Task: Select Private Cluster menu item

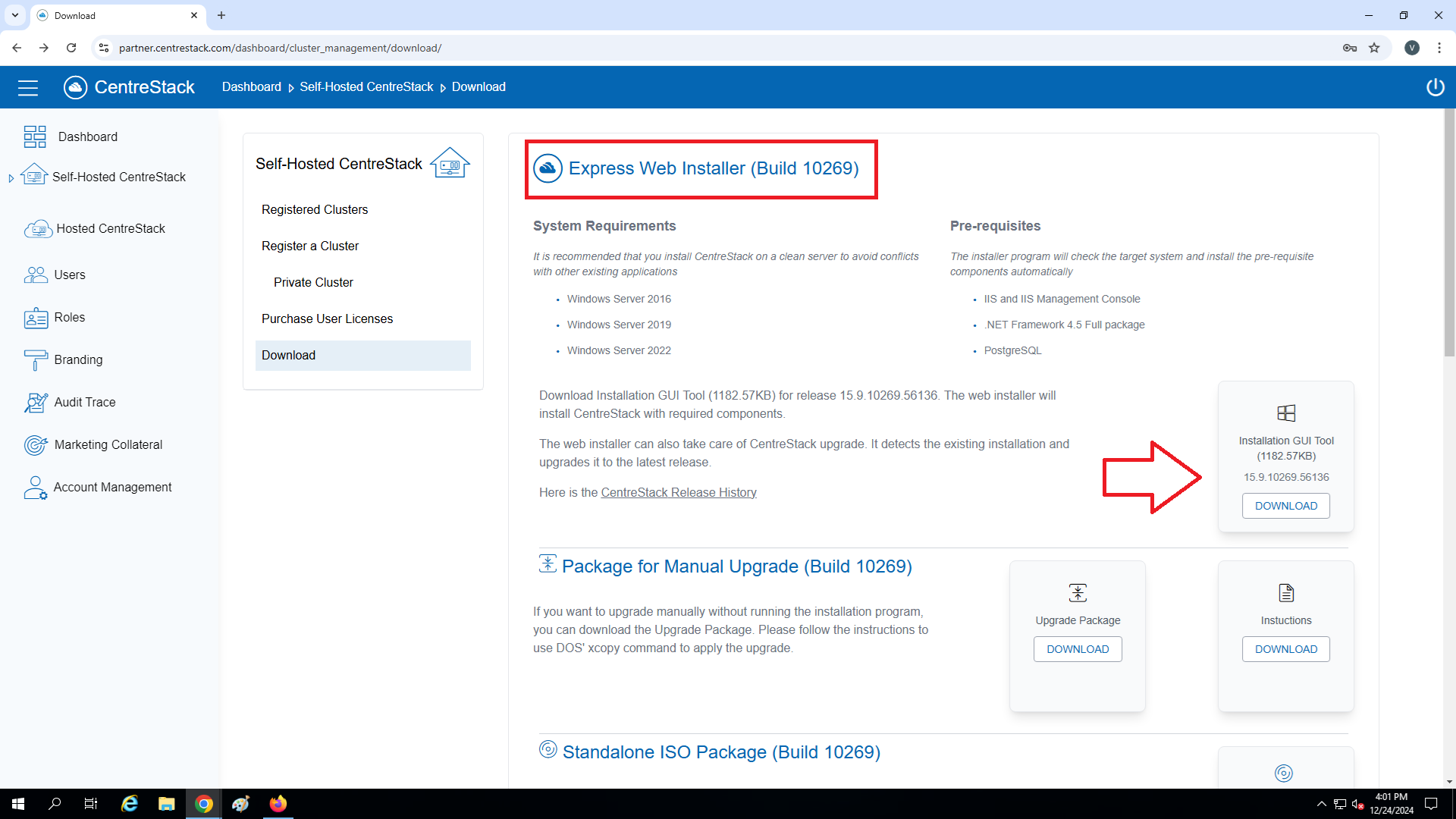Action: [313, 282]
